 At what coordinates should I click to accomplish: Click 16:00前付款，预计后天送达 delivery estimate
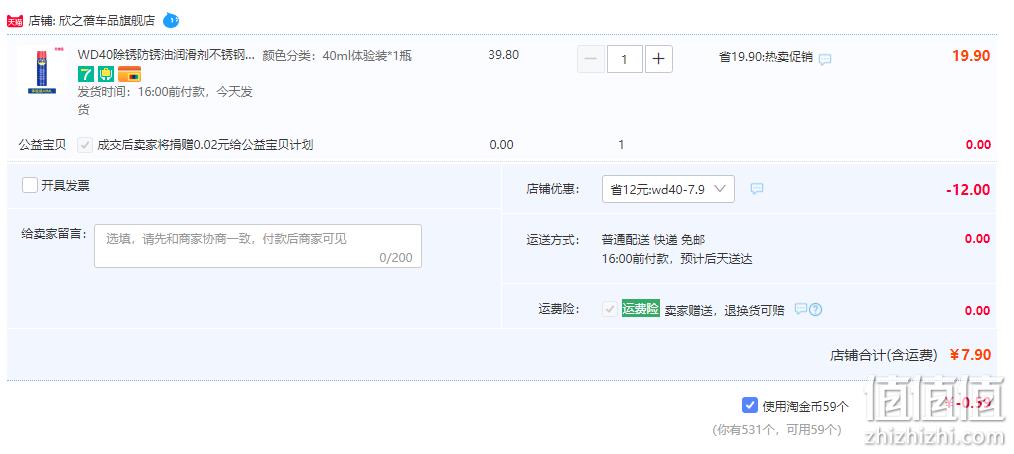click(x=677, y=259)
